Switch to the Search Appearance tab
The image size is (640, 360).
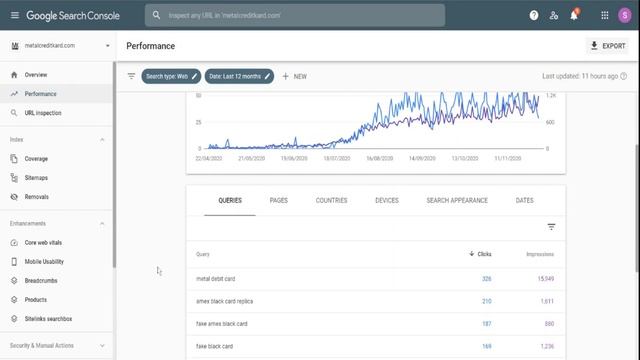[457, 200]
